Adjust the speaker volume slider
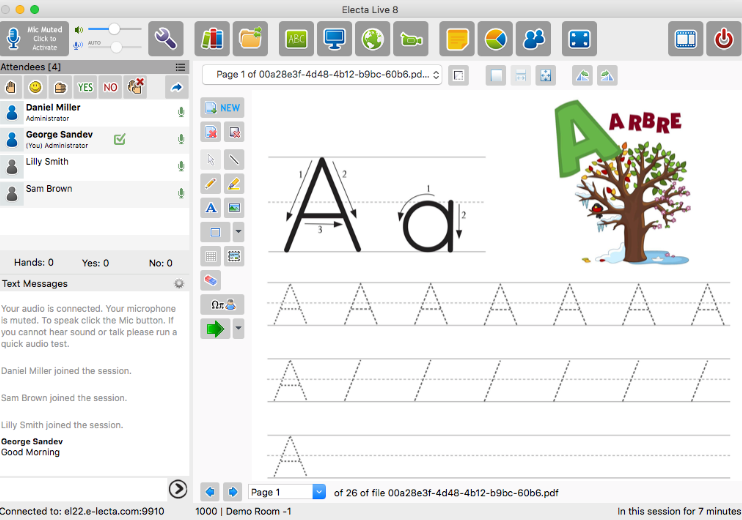The height and width of the screenshot is (520, 742). (114, 29)
